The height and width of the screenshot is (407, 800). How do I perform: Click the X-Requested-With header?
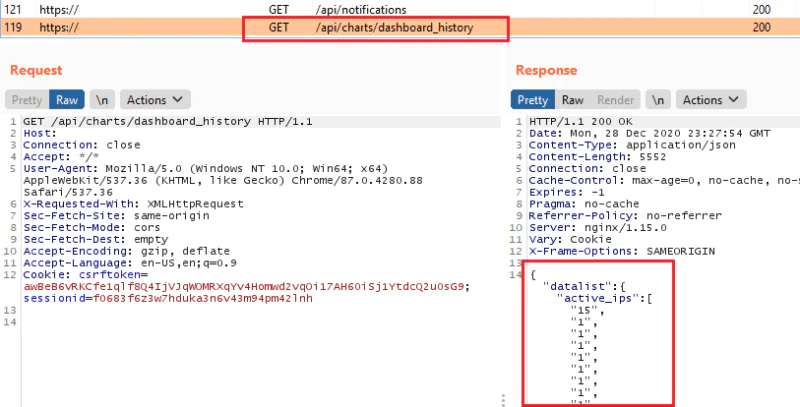[134, 204]
